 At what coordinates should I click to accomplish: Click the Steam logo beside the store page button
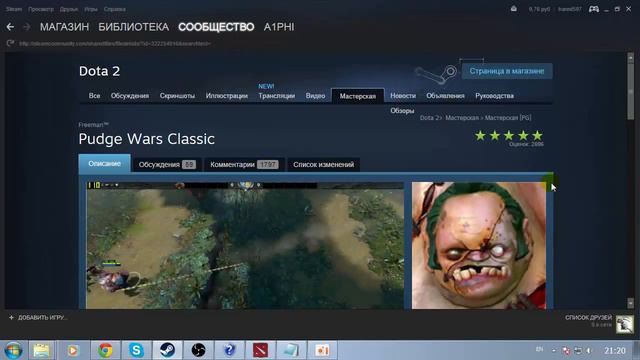[436, 74]
